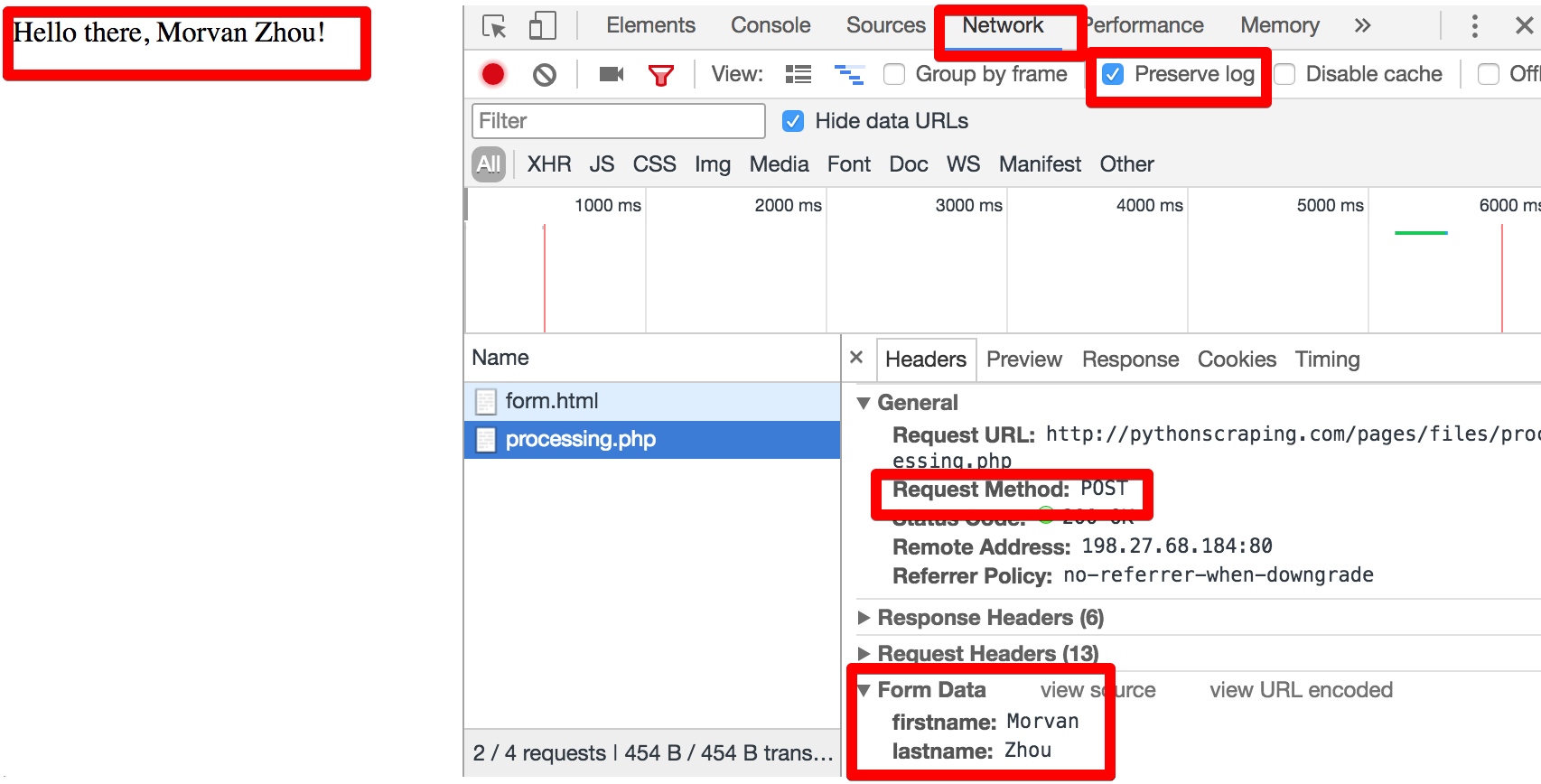Image resolution: width=1541 pixels, height=784 pixels.
Task: Clear the network log
Action: (x=545, y=74)
